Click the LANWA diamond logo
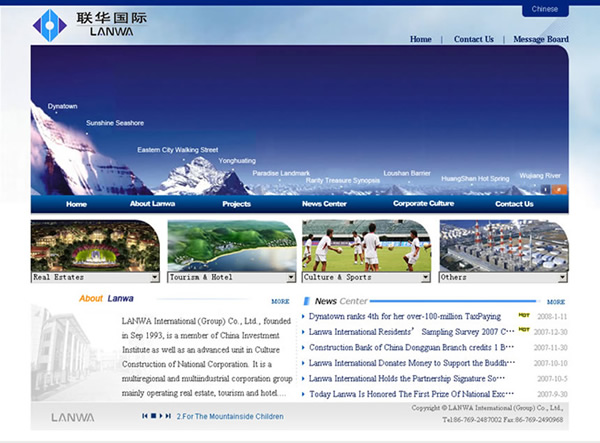 coord(50,25)
